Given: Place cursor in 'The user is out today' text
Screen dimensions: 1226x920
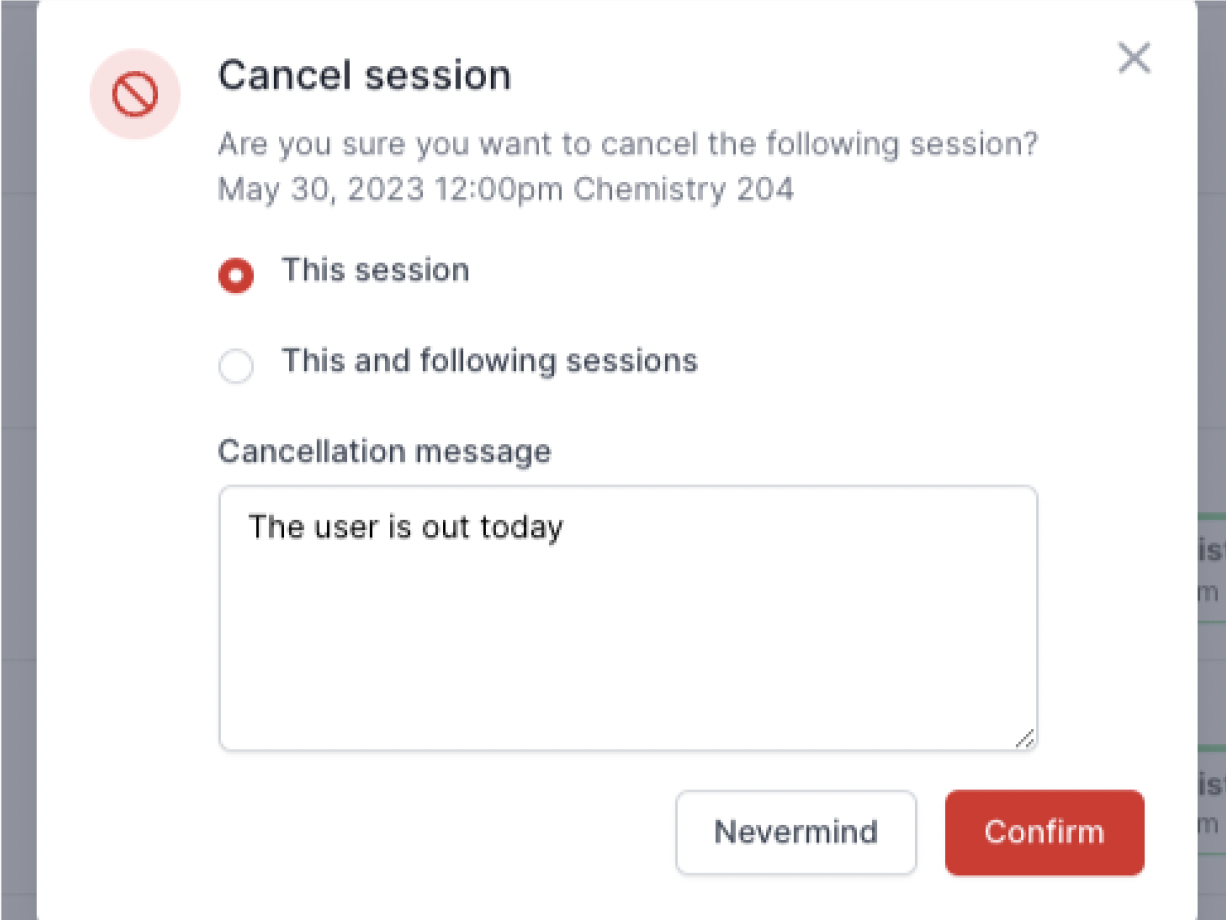Looking at the screenshot, I should coord(406,526).
